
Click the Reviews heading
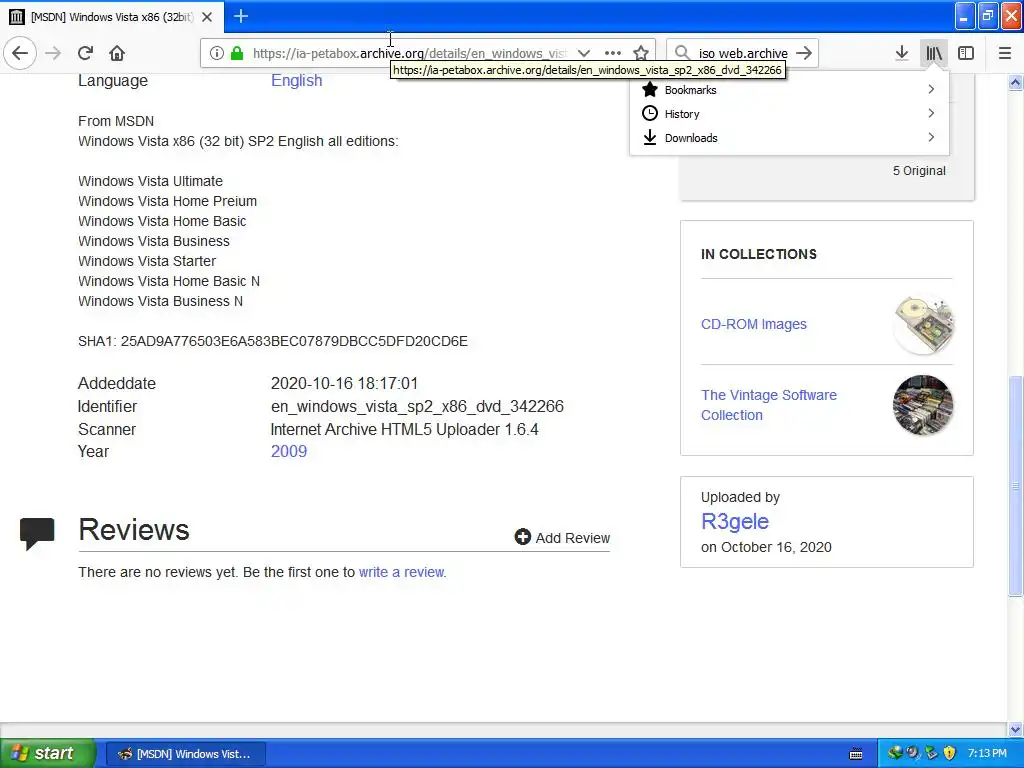134,530
